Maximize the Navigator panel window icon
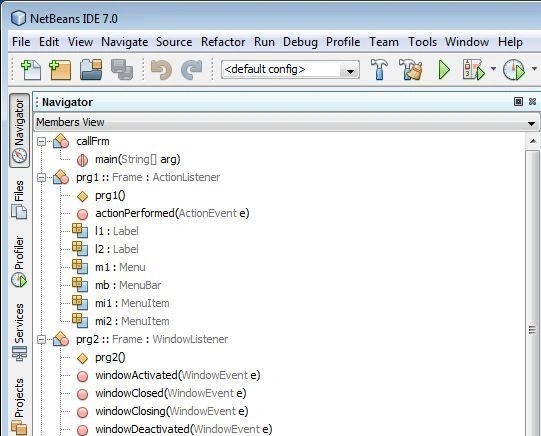This screenshot has width=541, height=436. pos(518,101)
